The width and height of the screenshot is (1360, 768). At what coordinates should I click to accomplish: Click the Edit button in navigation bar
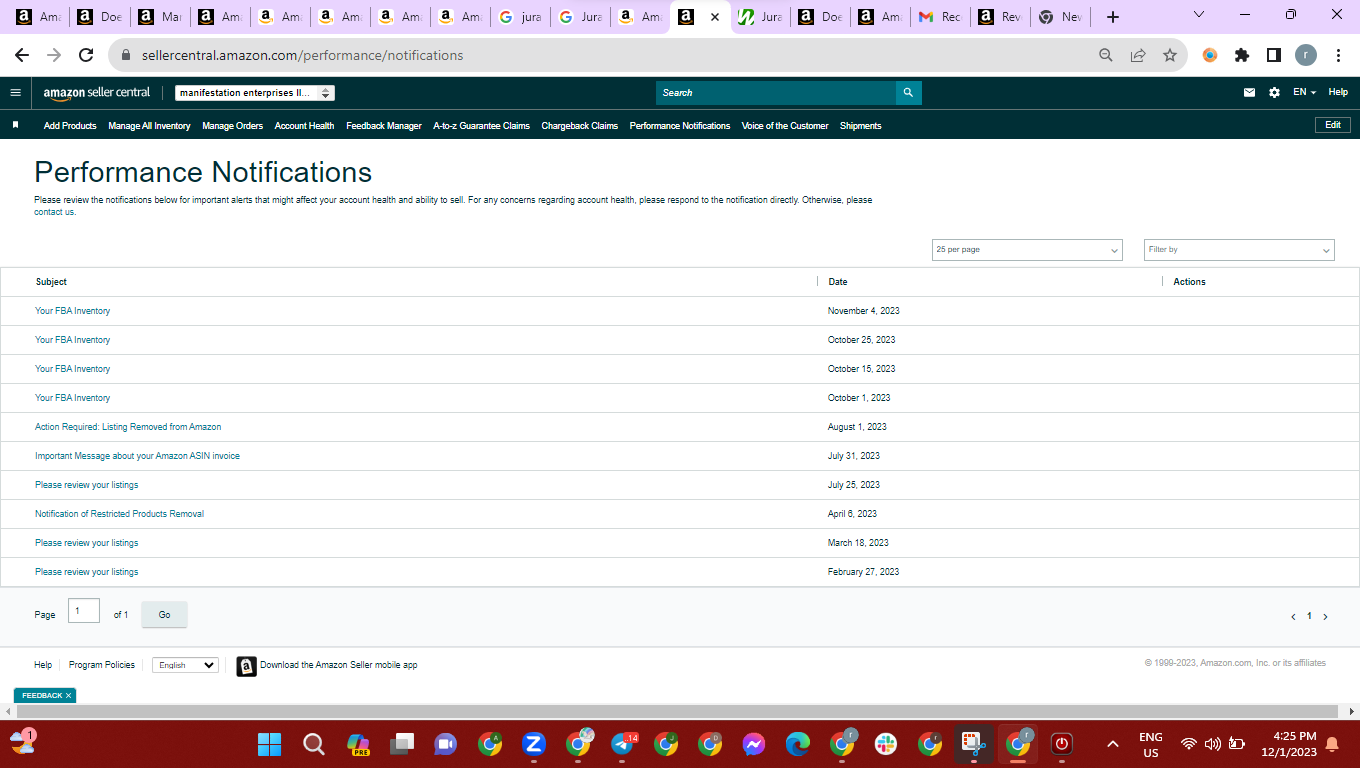(1333, 125)
